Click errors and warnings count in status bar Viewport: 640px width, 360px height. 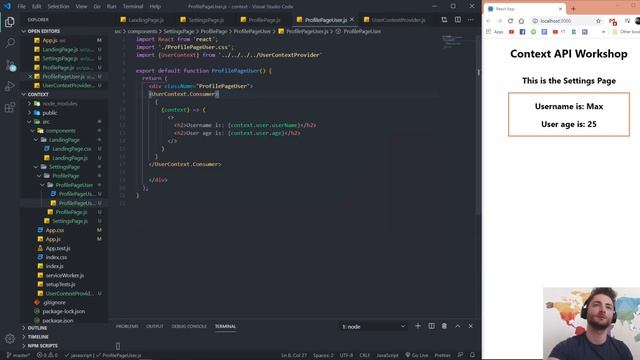(47, 355)
